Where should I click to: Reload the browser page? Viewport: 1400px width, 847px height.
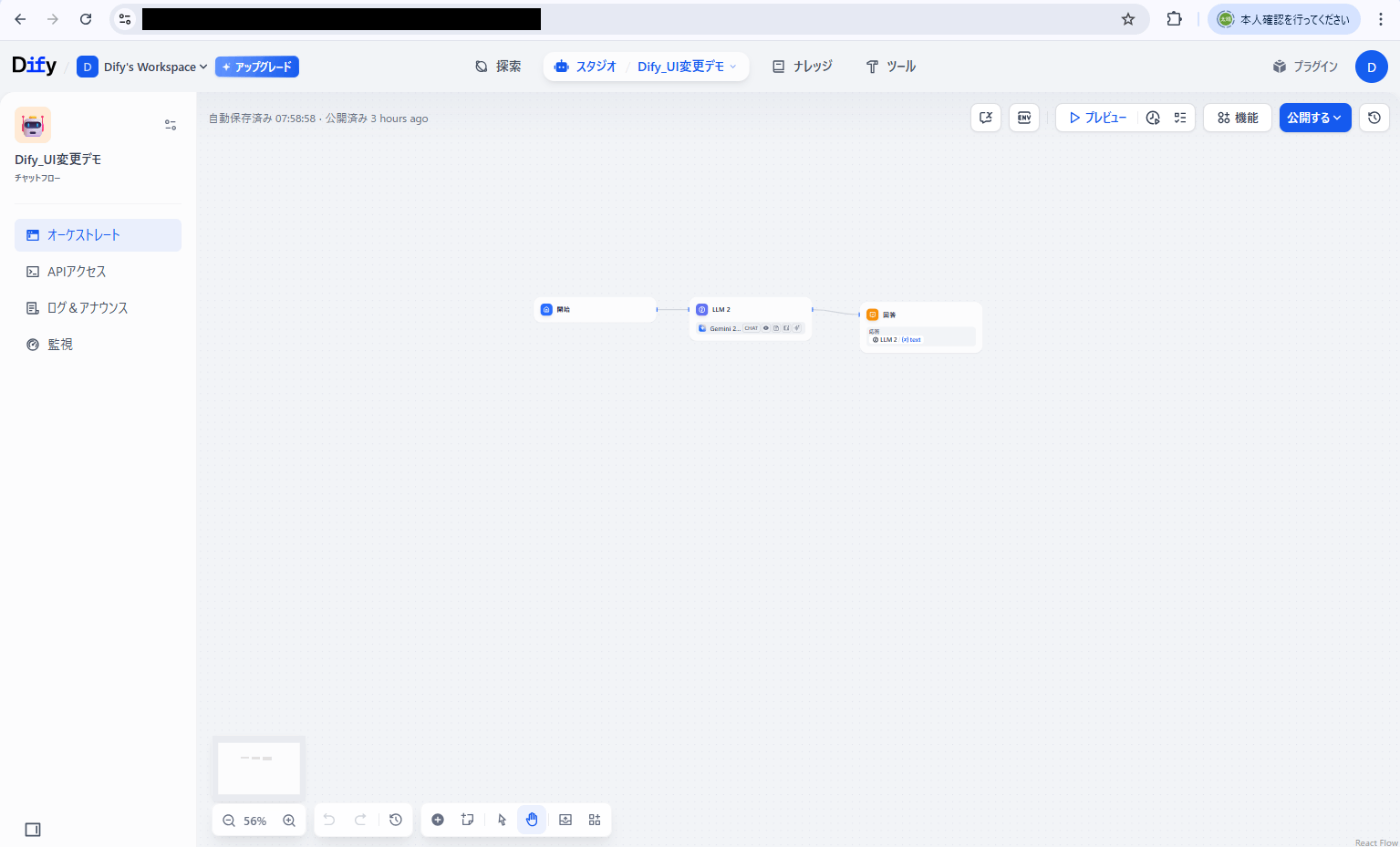(86, 19)
